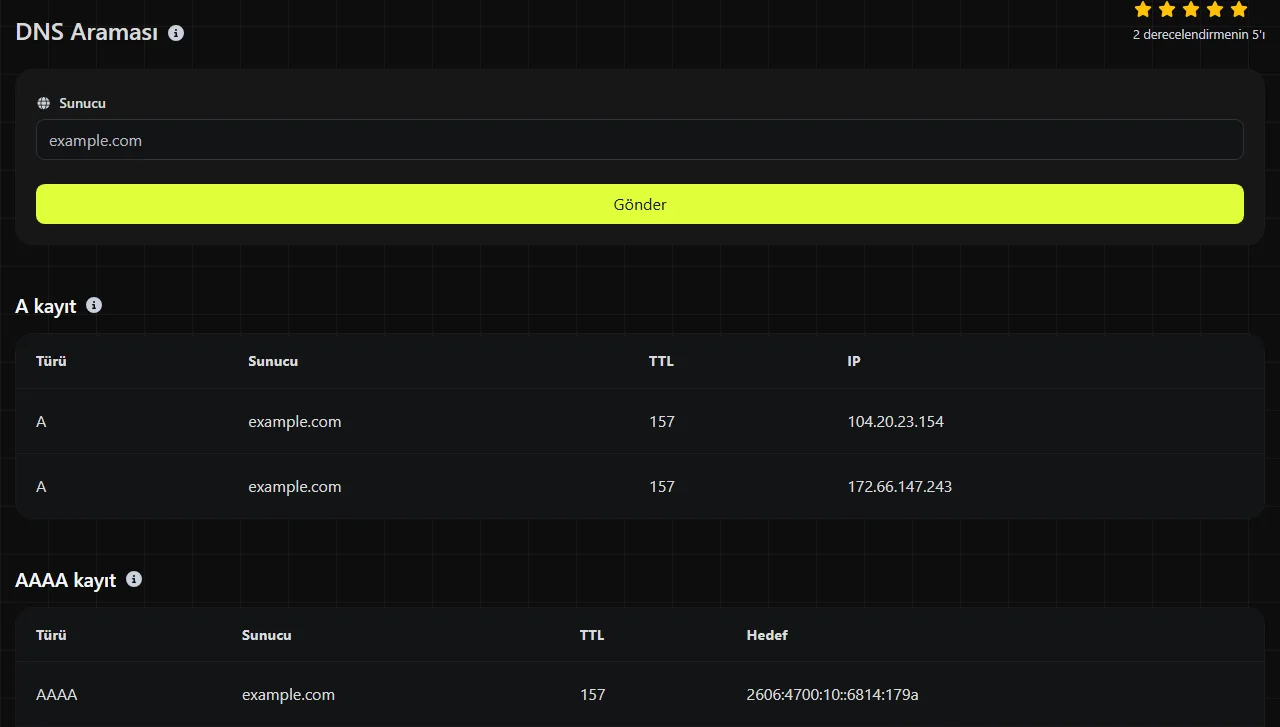The width and height of the screenshot is (1280, 727).
Task: Submit lookup with the Gönder button
Action: point(640,204)
